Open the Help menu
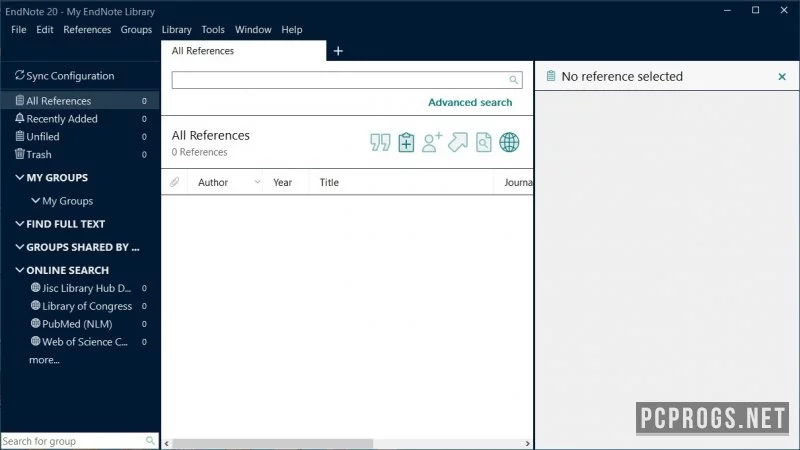This screenshot has height=450, width=800. pyautogui.click(x=292, y=30)
